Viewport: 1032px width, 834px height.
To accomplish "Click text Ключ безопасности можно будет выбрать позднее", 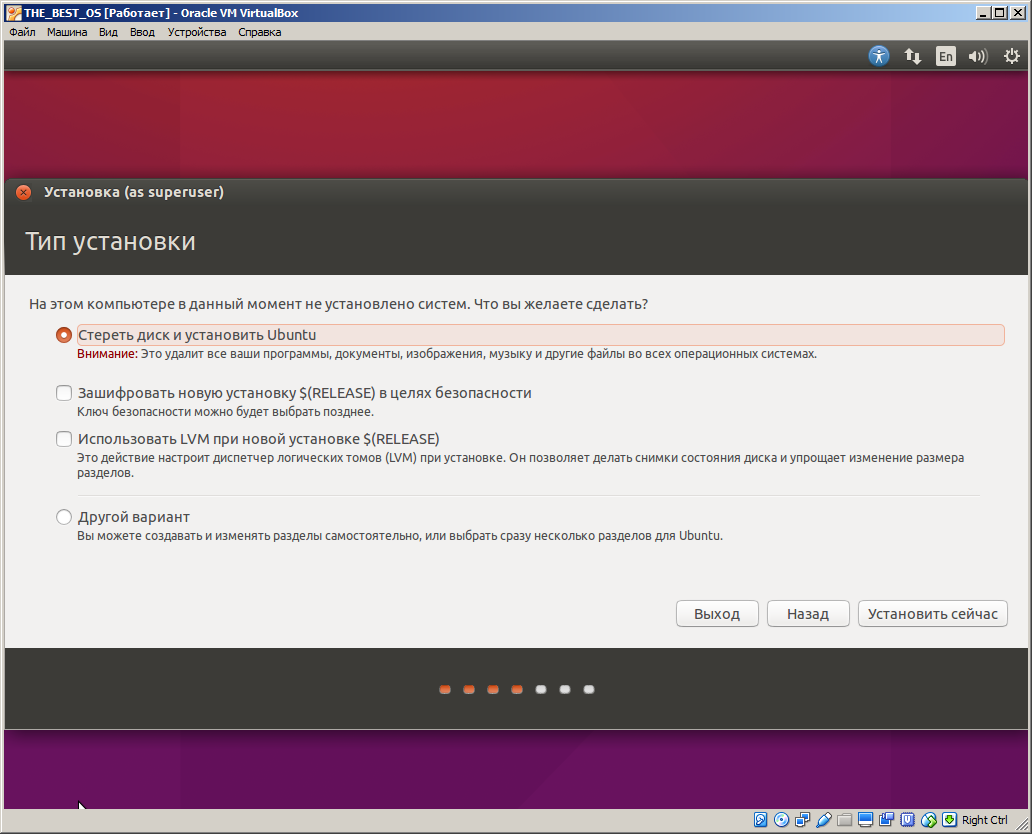I will [x=225, y=412].
